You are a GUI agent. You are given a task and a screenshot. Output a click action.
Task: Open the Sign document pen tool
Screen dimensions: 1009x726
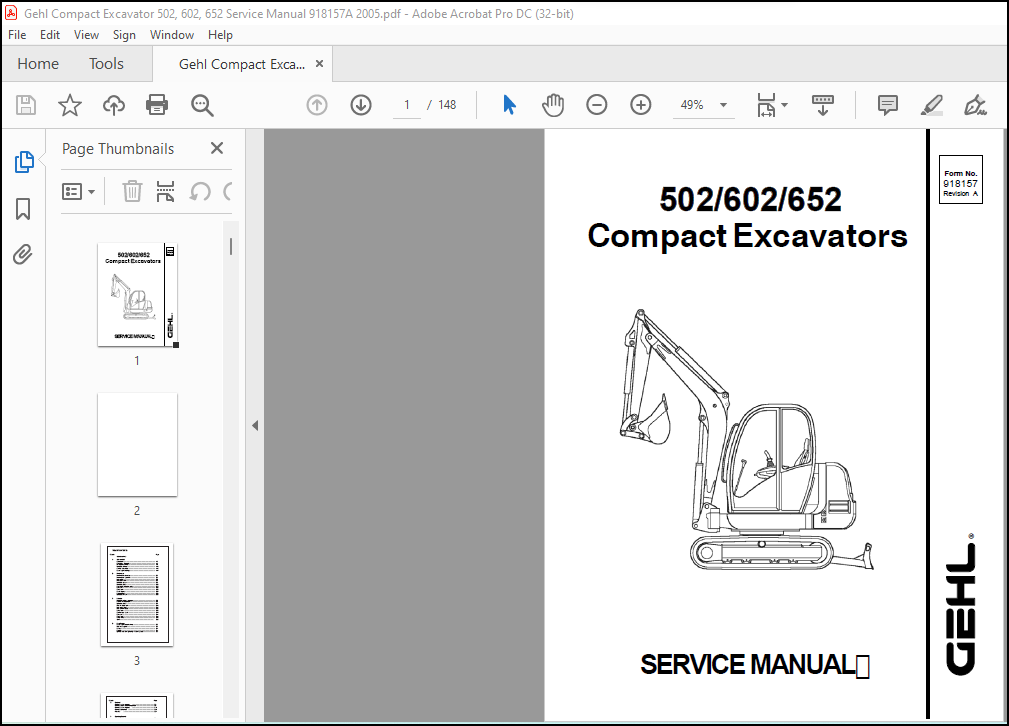pyautogui.click(x=976, y=105)
